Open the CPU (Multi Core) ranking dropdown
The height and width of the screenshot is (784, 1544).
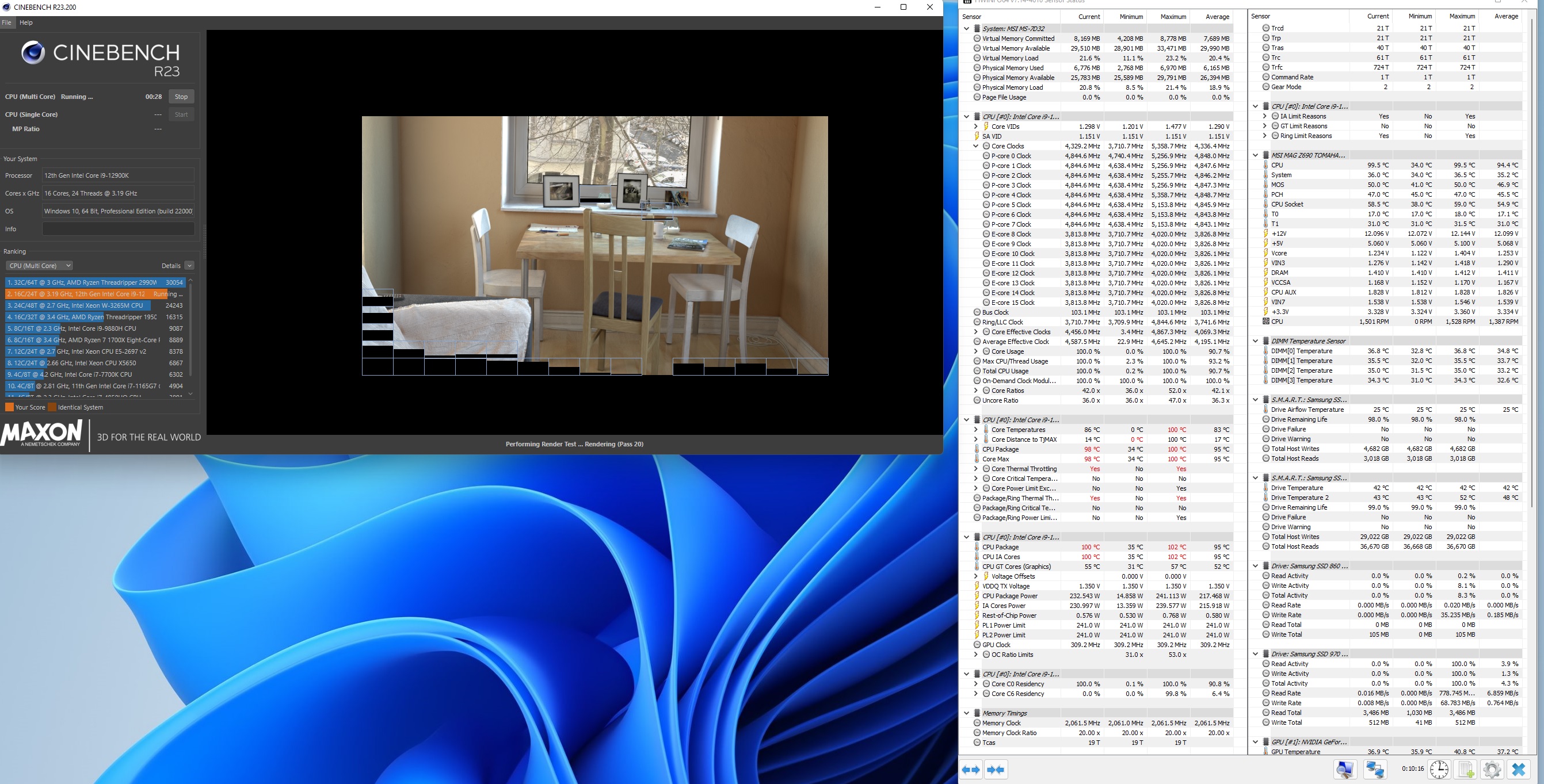39,265
